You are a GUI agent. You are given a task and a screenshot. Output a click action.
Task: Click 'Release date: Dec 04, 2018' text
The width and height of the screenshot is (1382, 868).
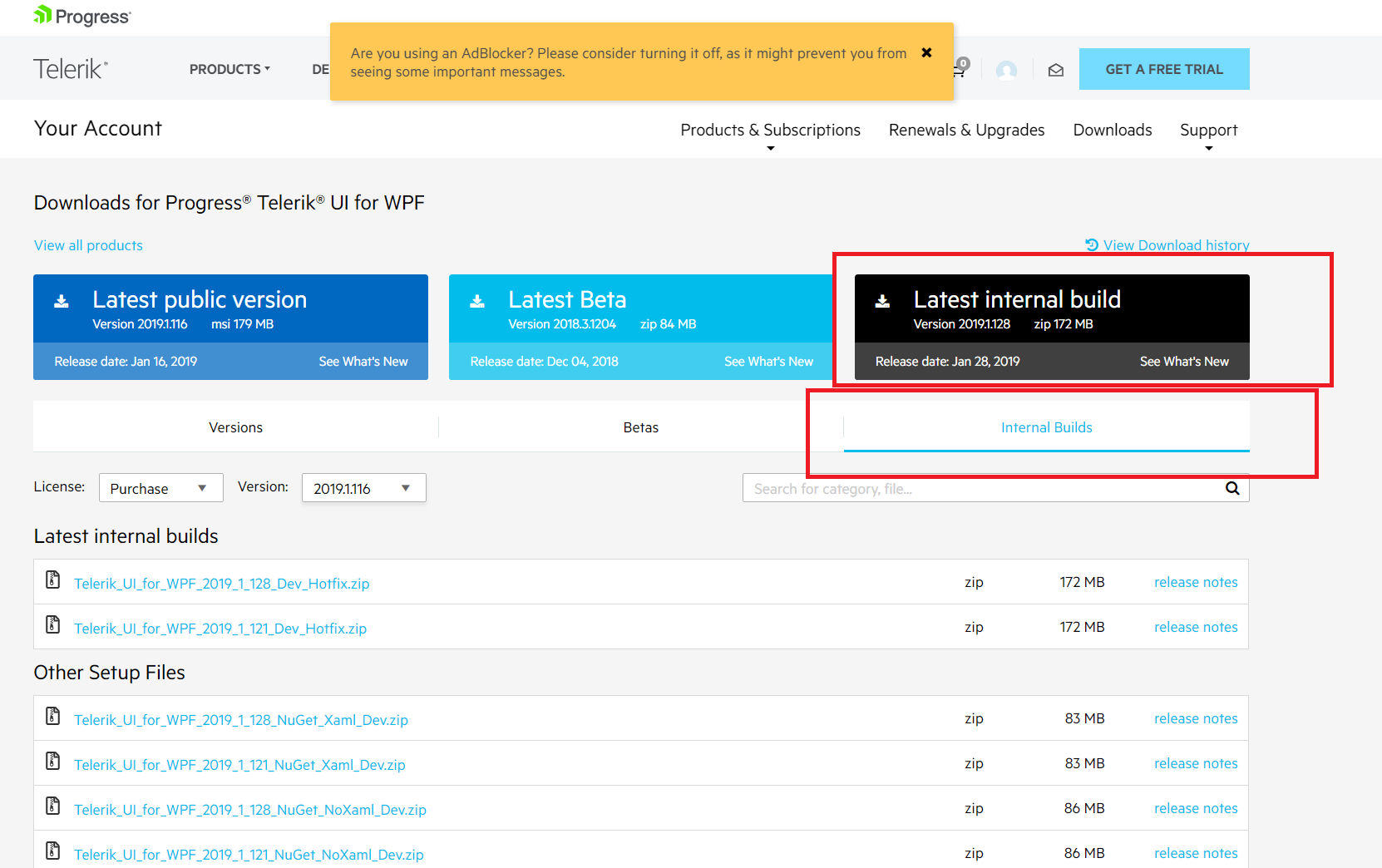pyautogui.click(x=545, y=362)
